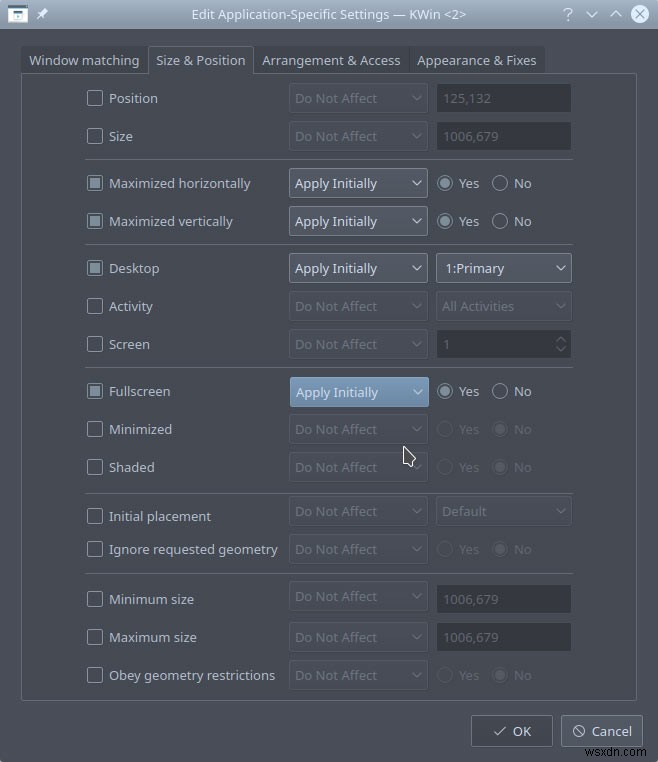
Task: Enable the Activity checkbox
Action: coord(95,306)
